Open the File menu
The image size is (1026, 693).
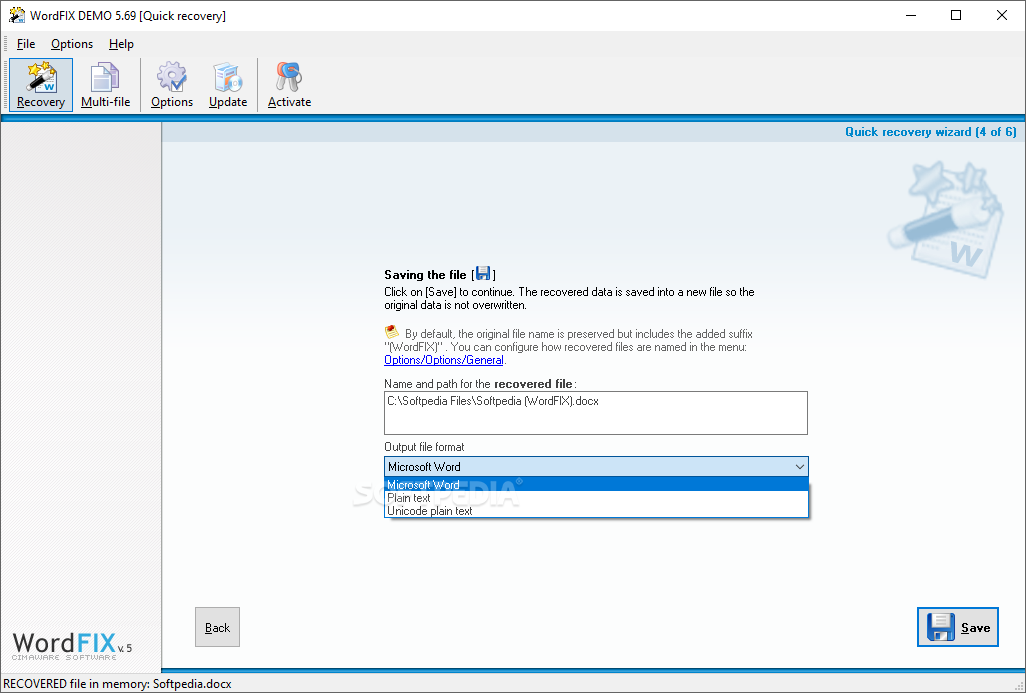pos(26,44)
